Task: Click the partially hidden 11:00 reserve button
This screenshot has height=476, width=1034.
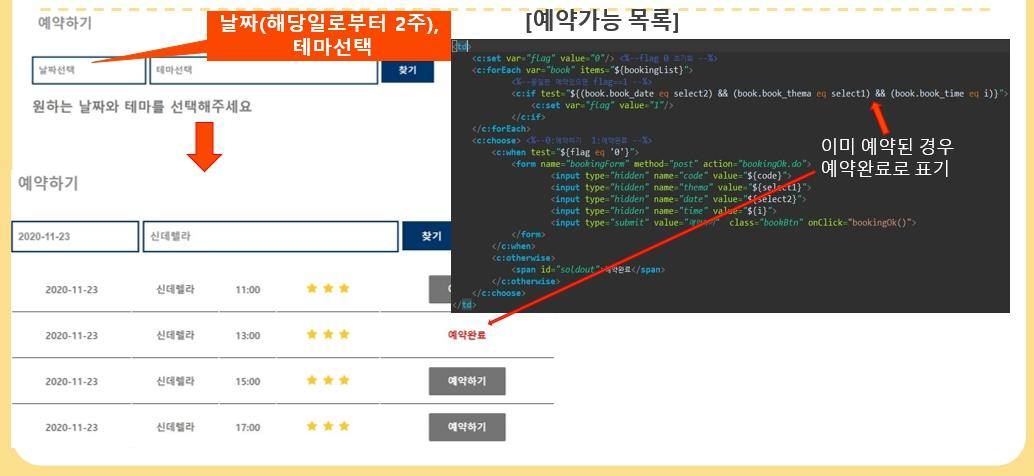Action: click(440, 289)
